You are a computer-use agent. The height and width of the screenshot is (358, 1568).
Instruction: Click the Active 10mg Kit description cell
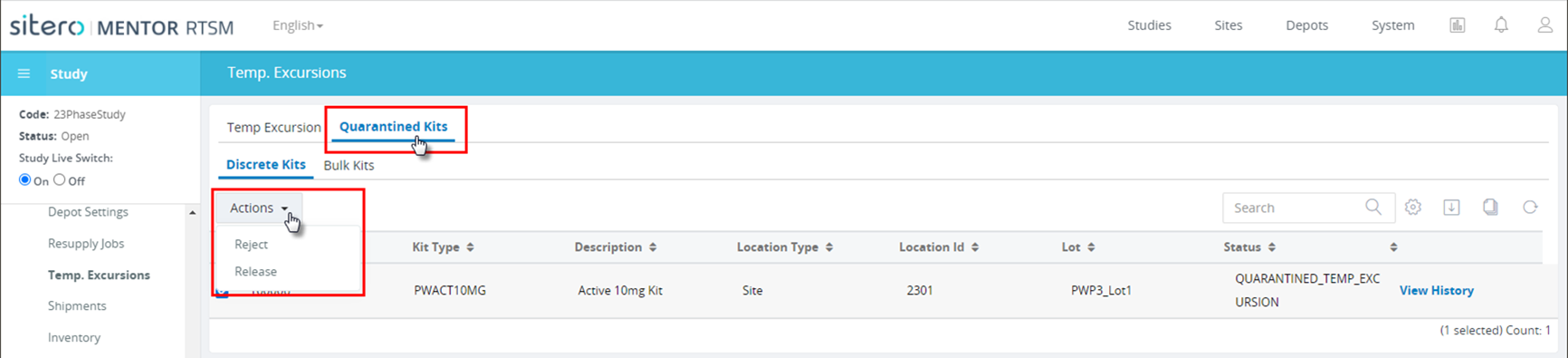coord(620,291)
